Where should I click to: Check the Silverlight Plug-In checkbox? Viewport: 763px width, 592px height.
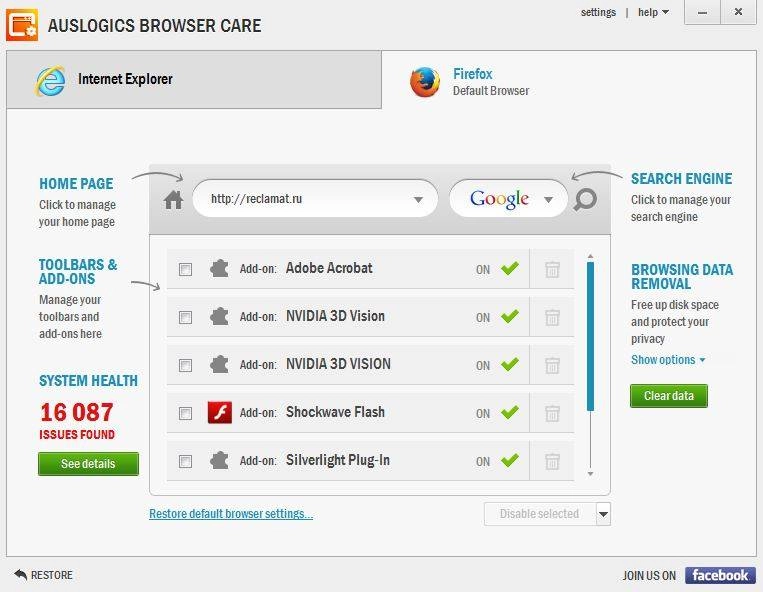[185, 461]
